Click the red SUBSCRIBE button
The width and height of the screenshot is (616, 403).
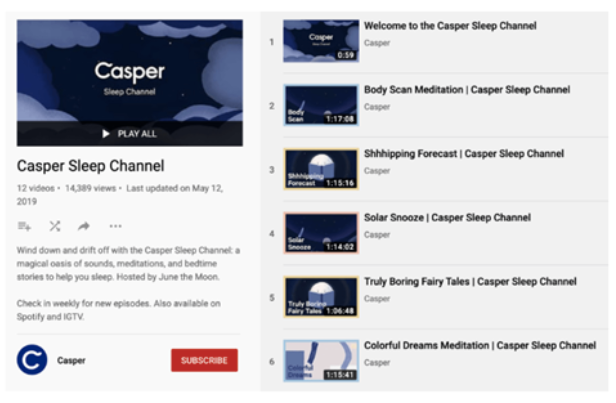[x=204, y=360]
